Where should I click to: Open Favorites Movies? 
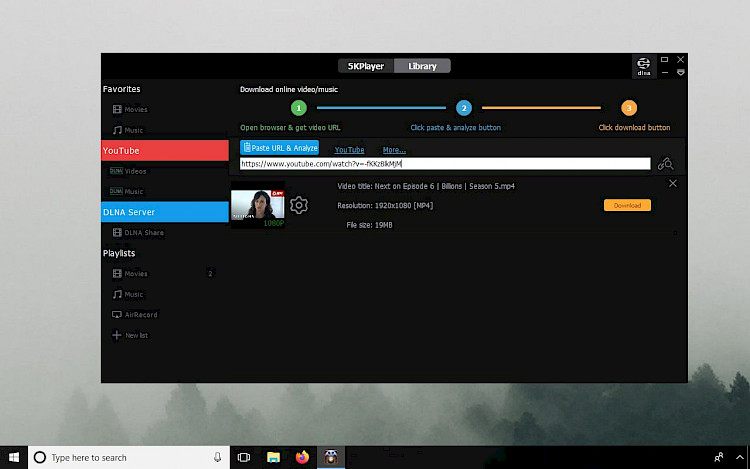130,109
